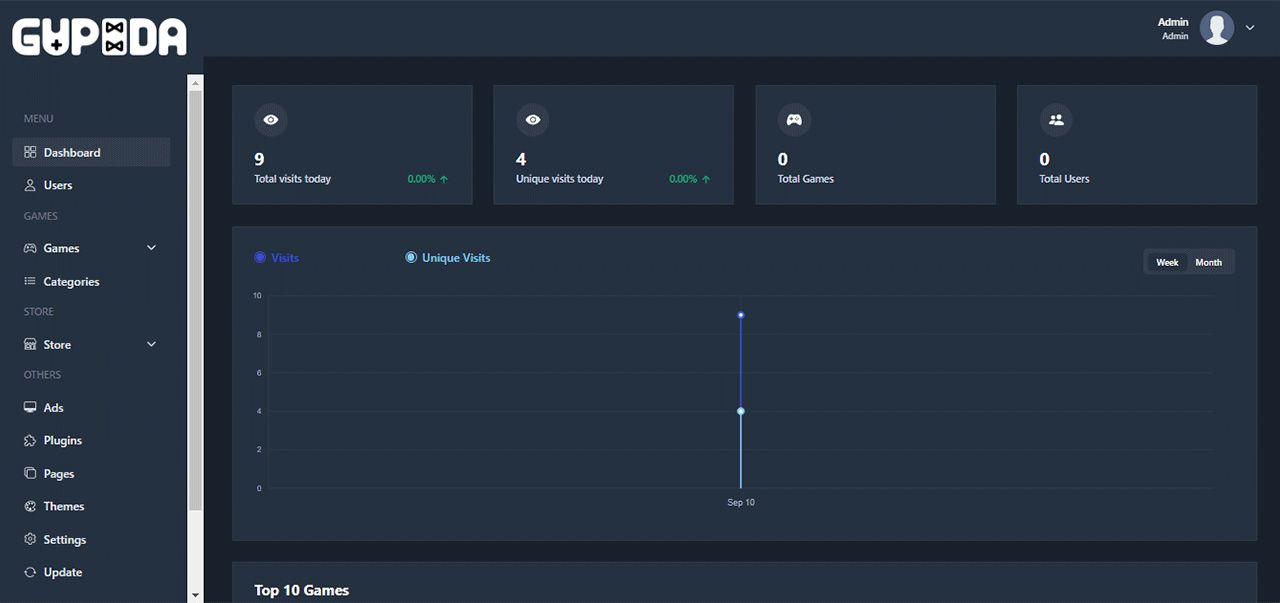Screen dimensions: 1280x603
Task: Click the number 4 on Unique visits card
Action: (521, 159)
